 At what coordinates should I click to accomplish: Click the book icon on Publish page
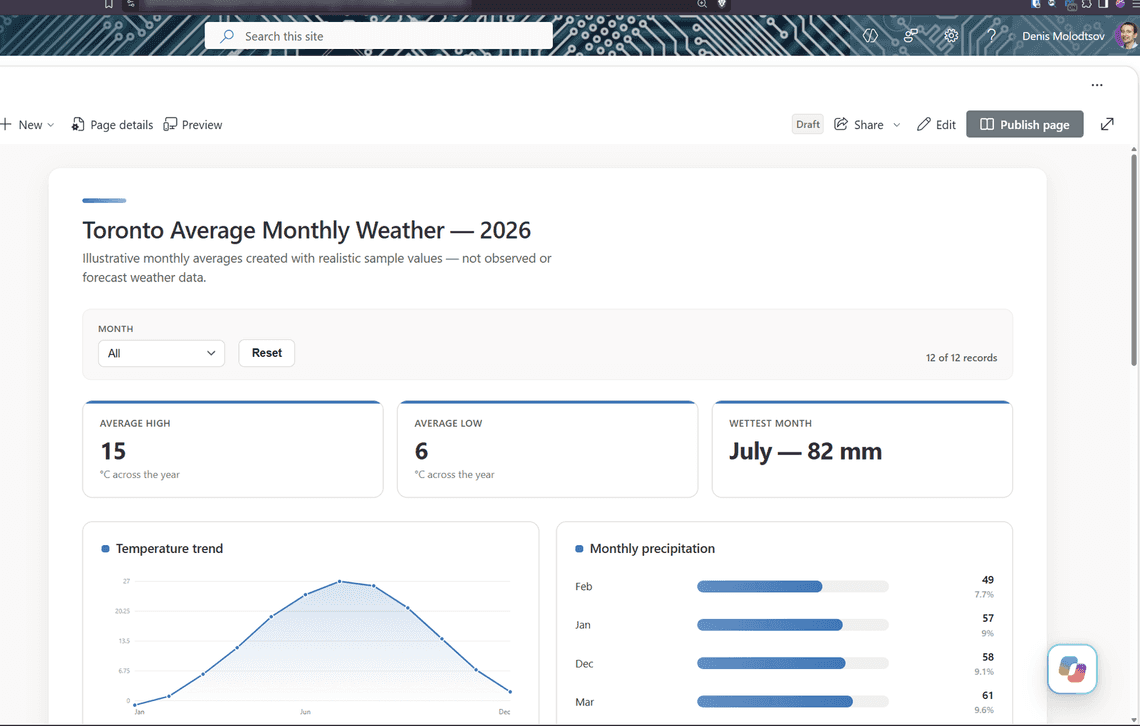(x=987, y=124)
